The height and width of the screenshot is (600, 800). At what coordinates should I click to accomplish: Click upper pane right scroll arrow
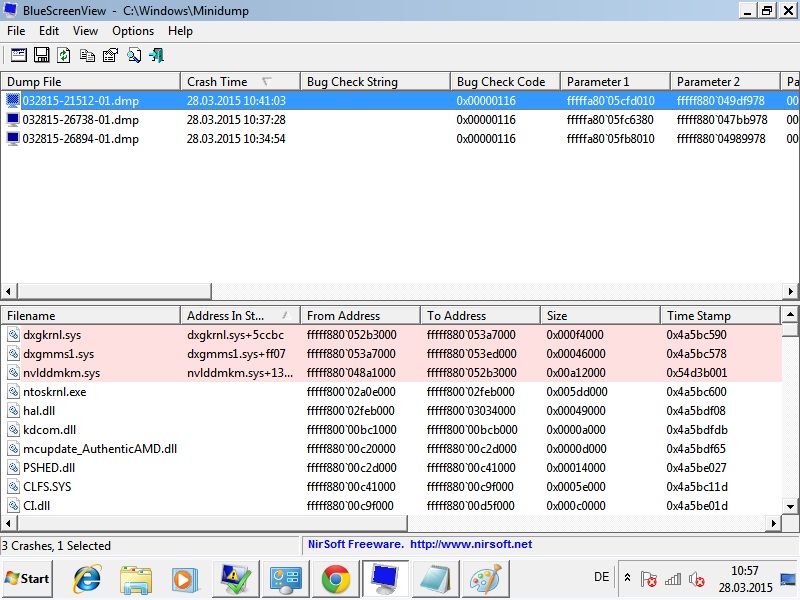point(790,291)
